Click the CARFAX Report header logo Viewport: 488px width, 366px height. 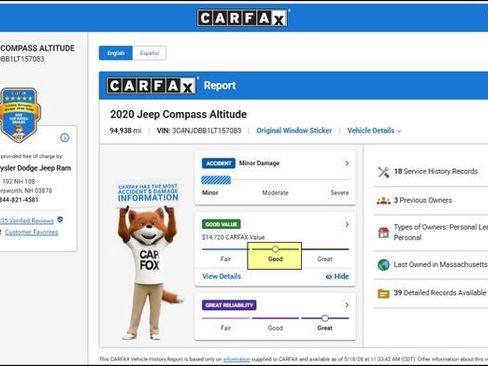point(151,86)
